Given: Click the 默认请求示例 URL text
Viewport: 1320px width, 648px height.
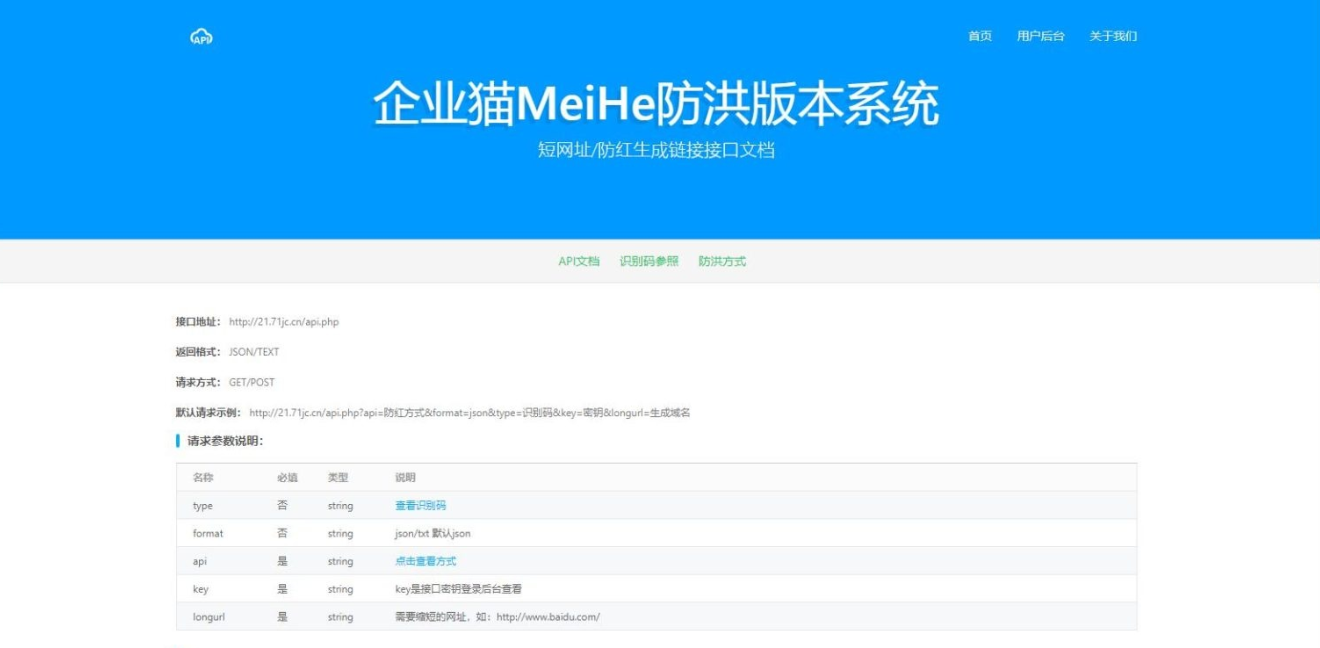Looking at the screenshot, I should 469,412.
